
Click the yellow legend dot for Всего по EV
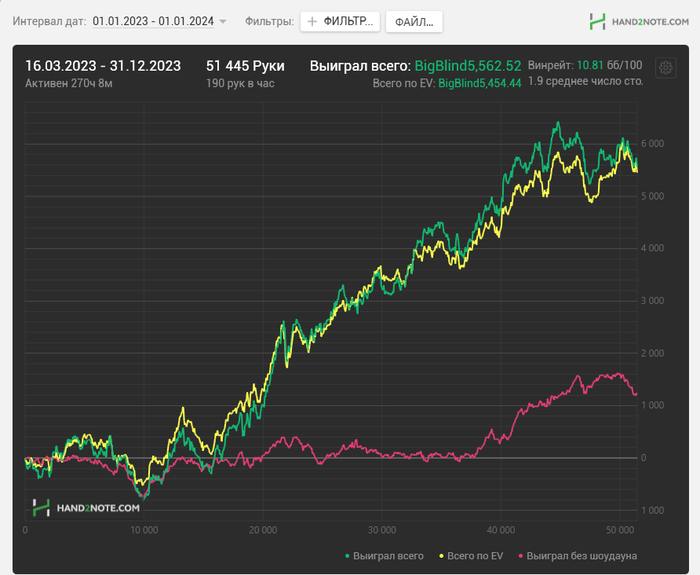[442, 556]
